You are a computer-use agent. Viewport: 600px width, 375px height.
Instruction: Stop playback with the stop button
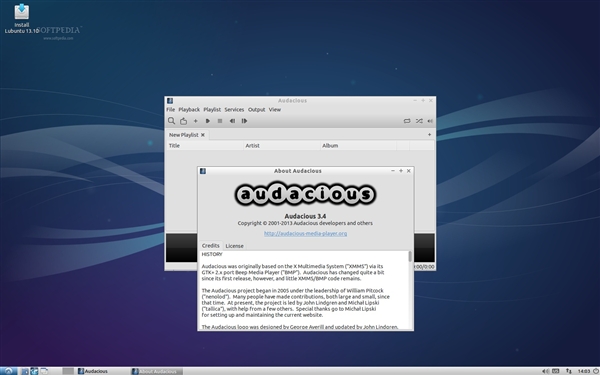220,121
